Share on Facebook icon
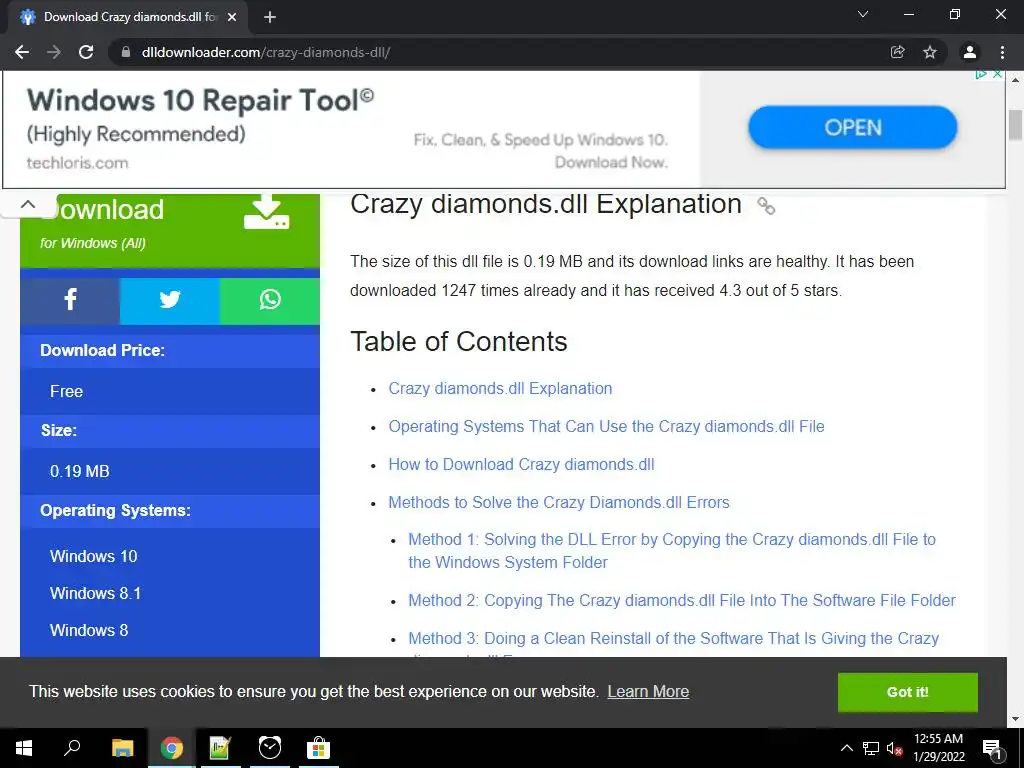The height and width of the screenshot is (768, 1024). (70, 300)
